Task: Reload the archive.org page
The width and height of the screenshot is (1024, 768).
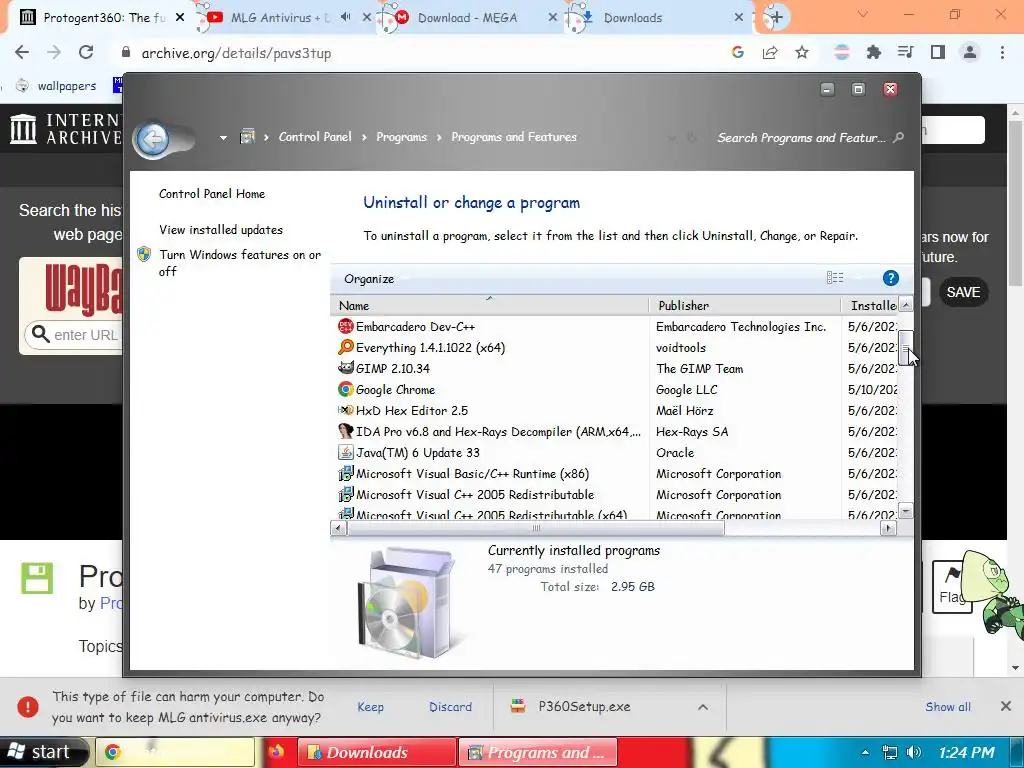Action: [86, 52]
